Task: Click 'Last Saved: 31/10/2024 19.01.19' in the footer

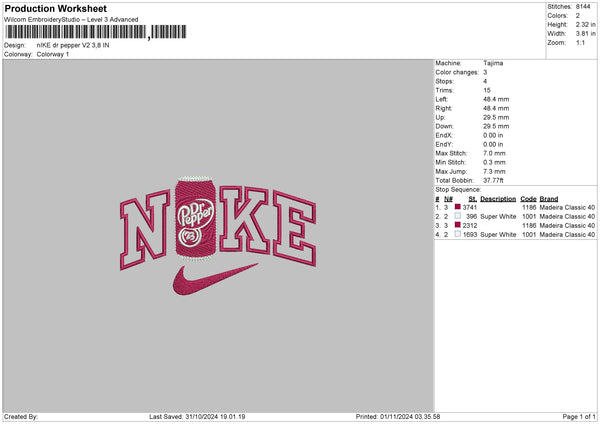Action: pyautogui.click(x=197, y=417)
